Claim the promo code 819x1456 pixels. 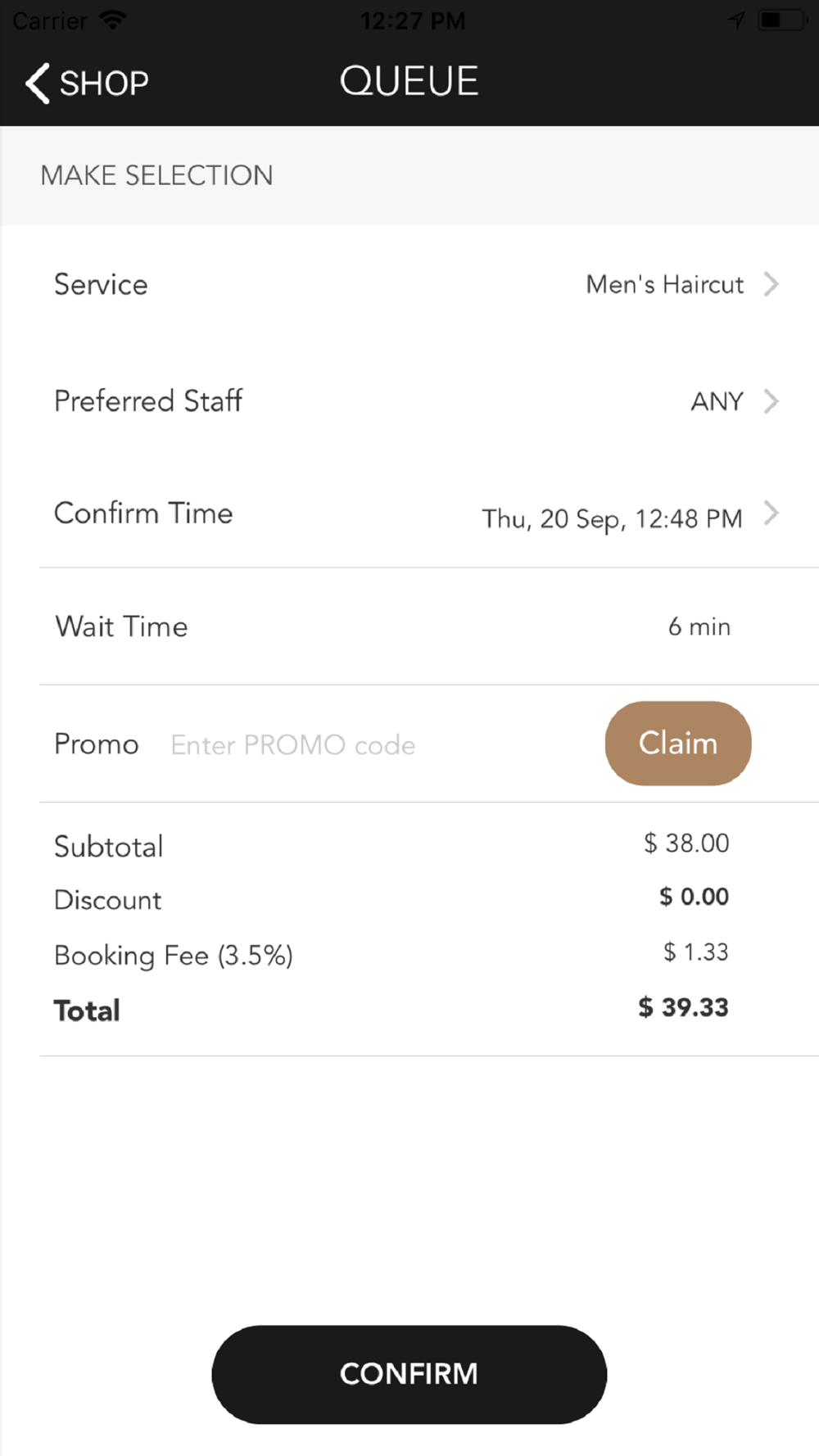click(x=678, y=743)
